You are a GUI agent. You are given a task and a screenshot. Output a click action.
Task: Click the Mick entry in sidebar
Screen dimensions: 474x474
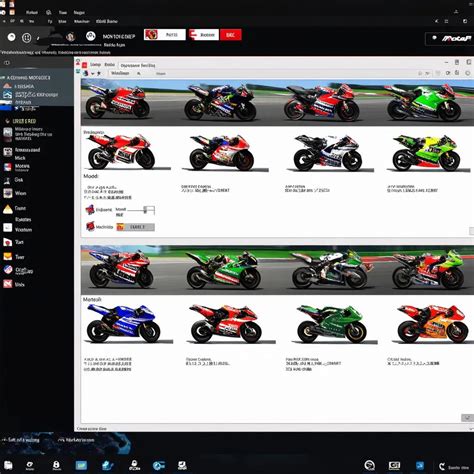[x=20, y=158]
